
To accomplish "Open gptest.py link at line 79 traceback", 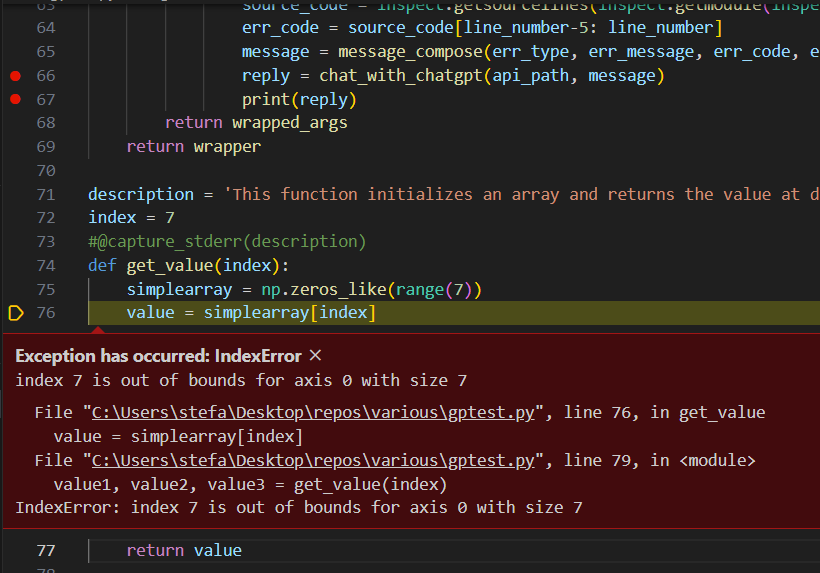I will [x=313, y=461].
